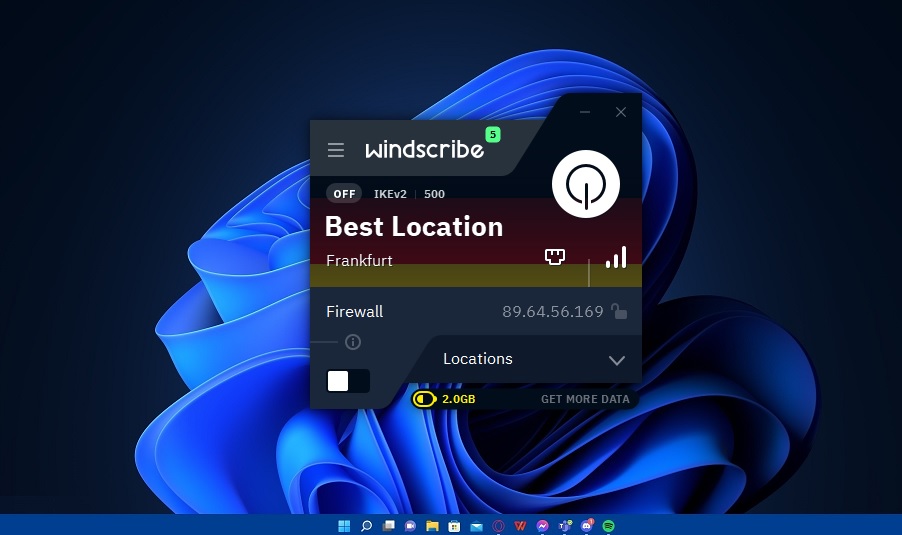Open Task View on the taskbar

point(388,526)
